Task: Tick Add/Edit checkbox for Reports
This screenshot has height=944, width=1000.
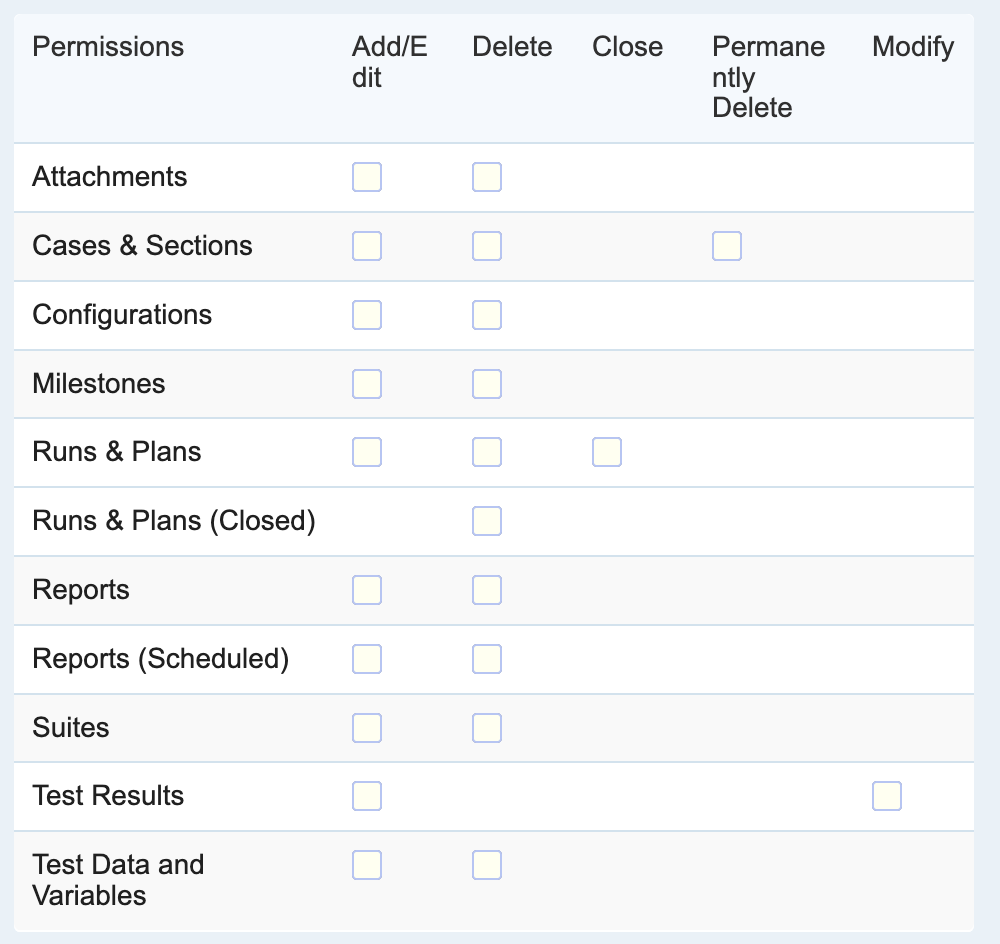Action: [367, 590]
